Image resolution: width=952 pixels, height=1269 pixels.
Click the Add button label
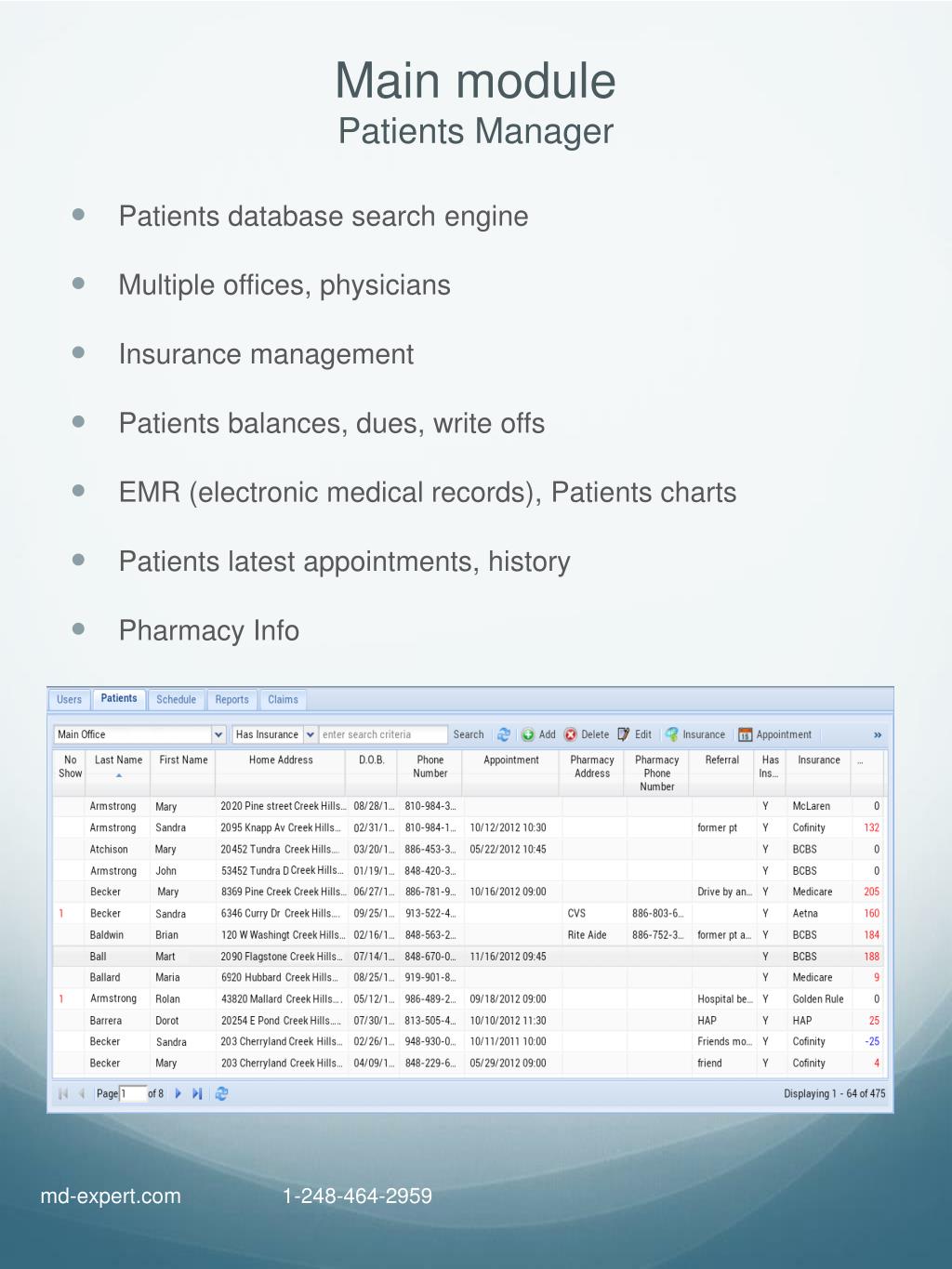point(547,734)
